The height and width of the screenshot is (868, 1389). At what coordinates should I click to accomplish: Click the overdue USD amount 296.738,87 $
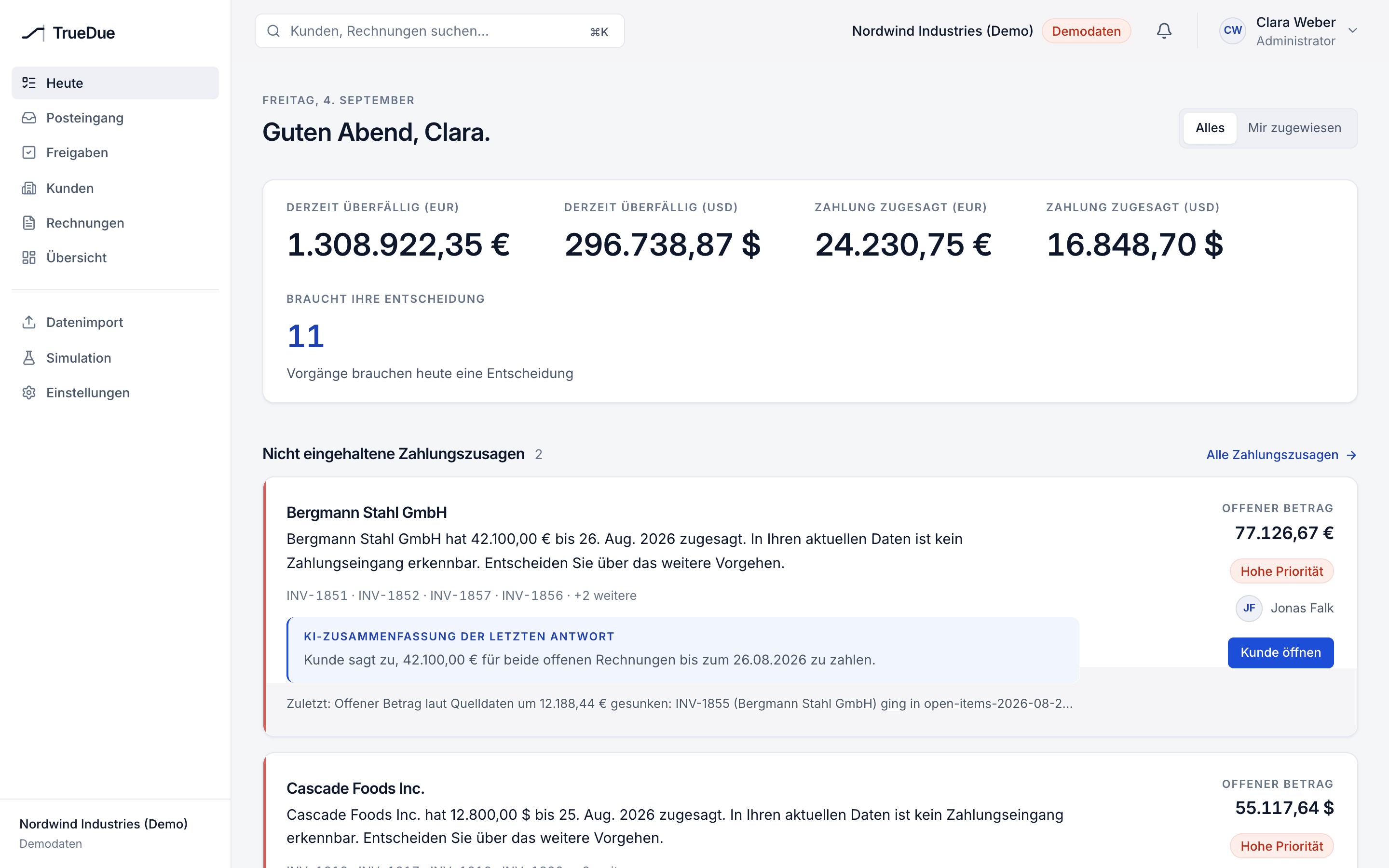tap(662, 244)
